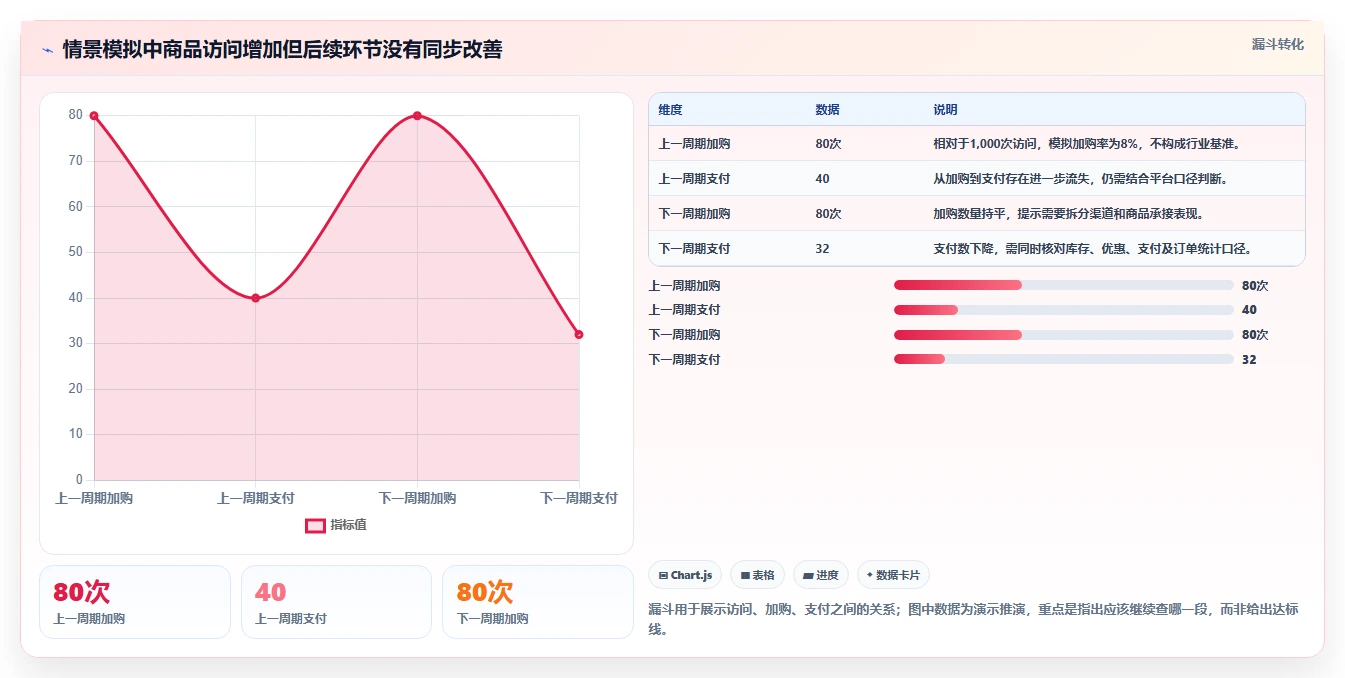Click the progress value 32
1345x678 pixels.
coord(1249,360)
